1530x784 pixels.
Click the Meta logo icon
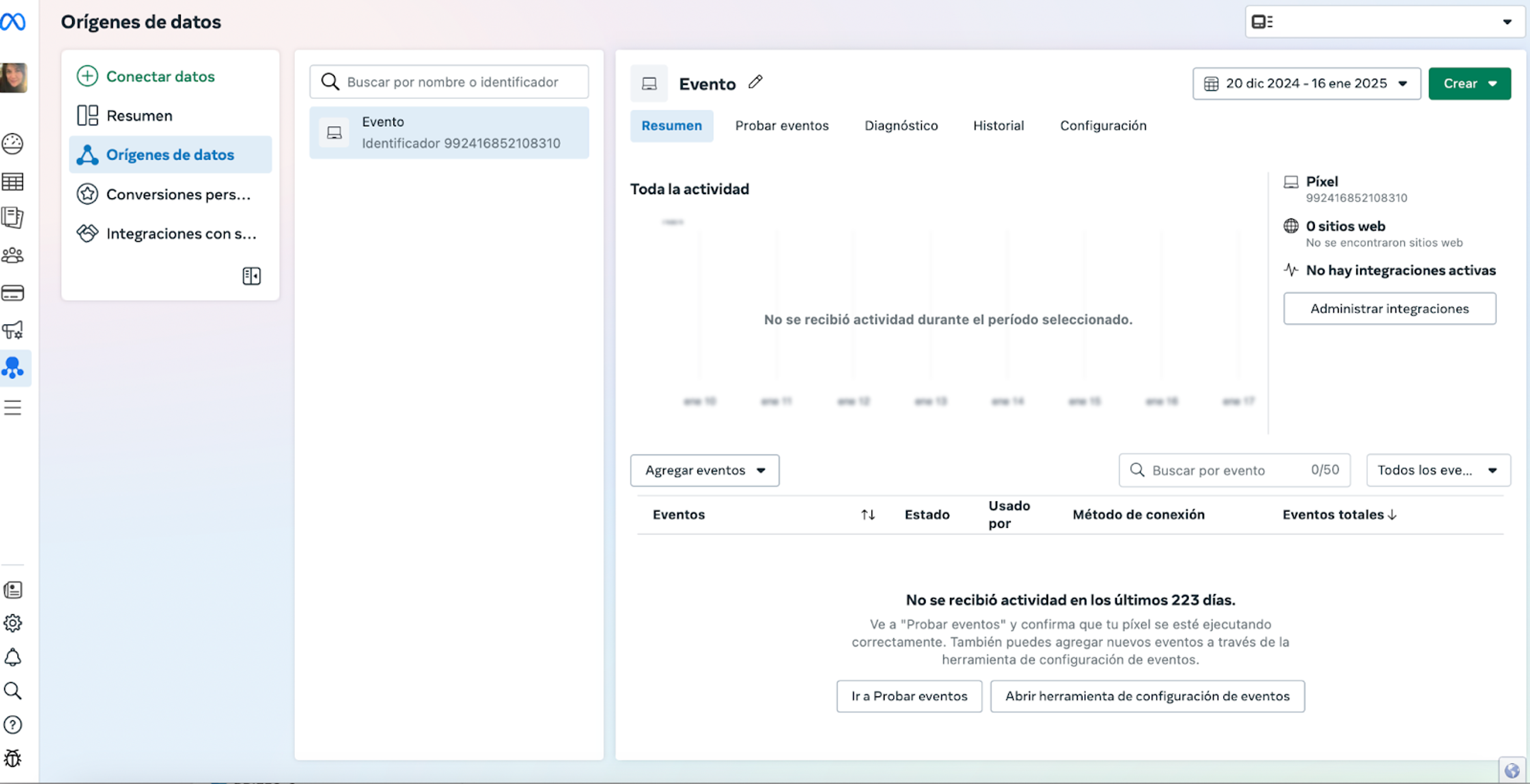(12, 22)
